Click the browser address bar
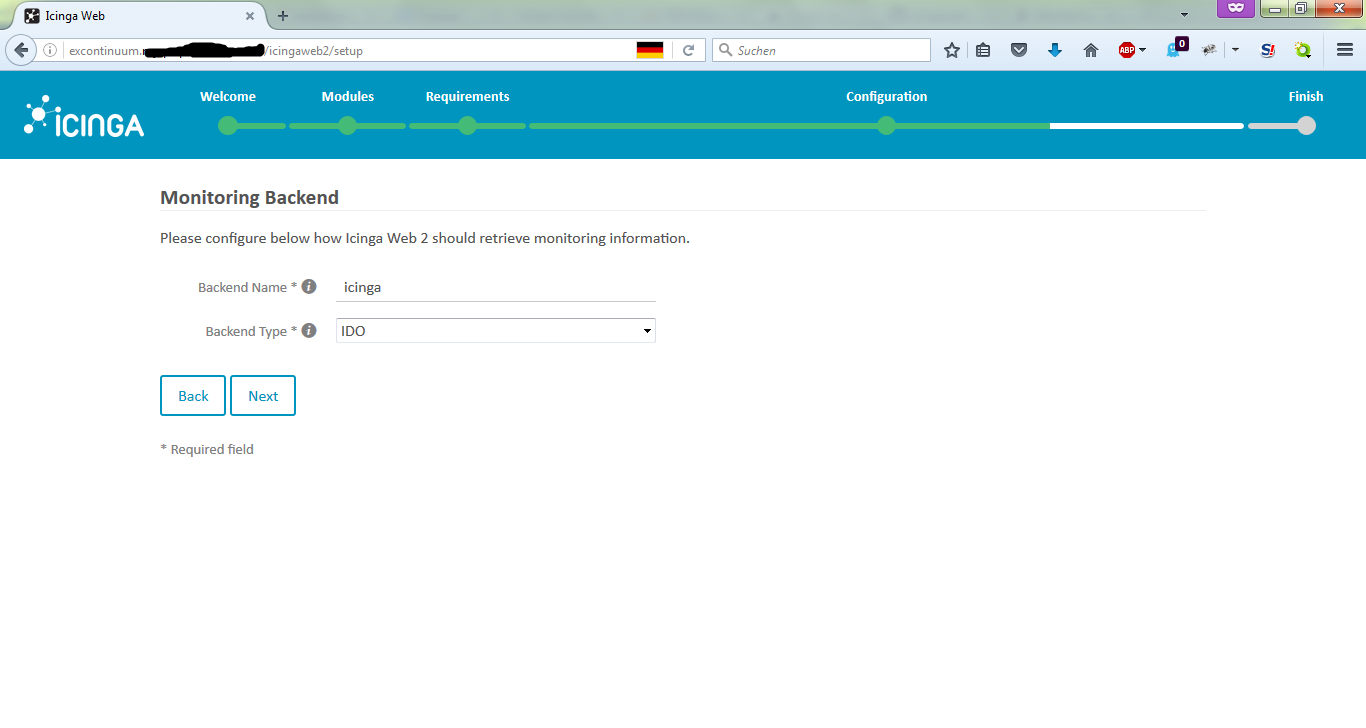The image size is (1366, 728). (350, 50)
